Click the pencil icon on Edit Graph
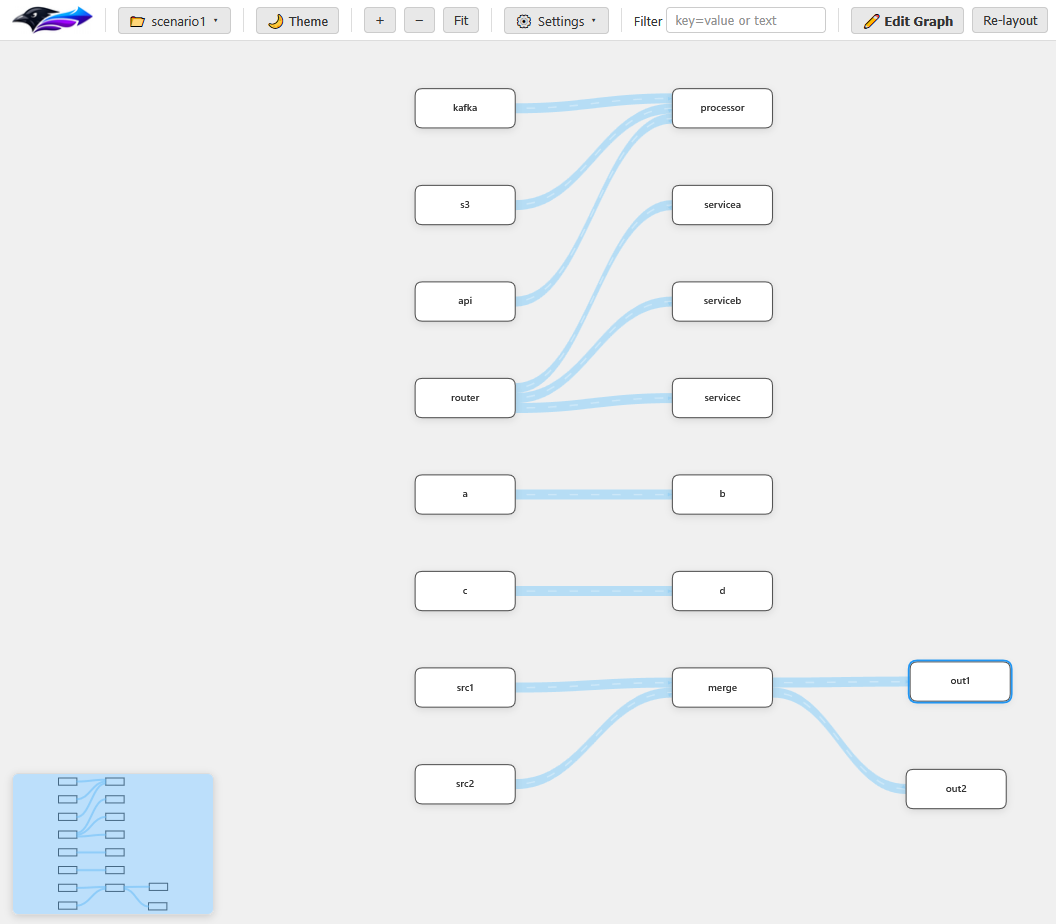The width and height of the screenshot is (1056, 924). [x=873, y=20]
